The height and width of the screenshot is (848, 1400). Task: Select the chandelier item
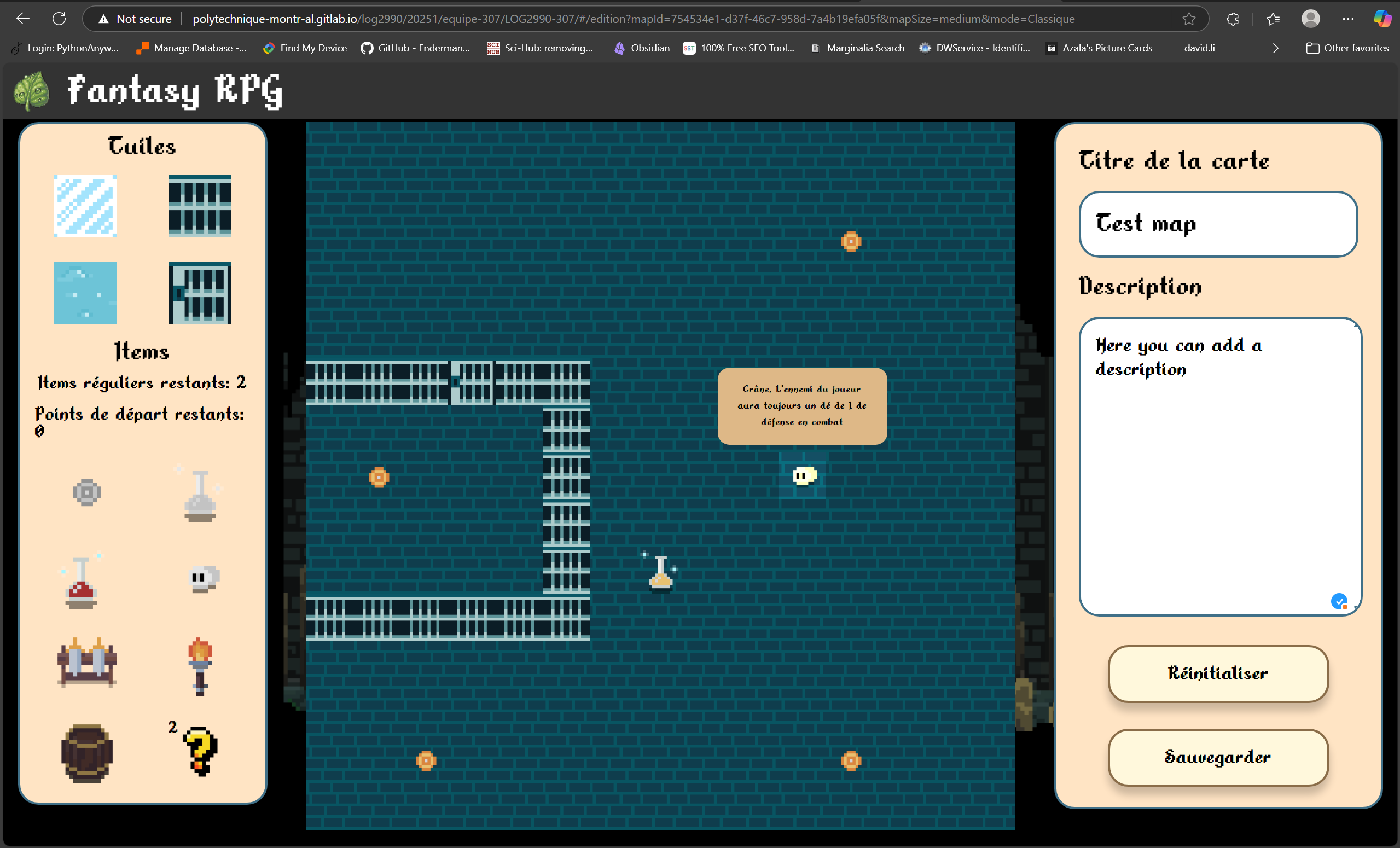tap(200, 493)
